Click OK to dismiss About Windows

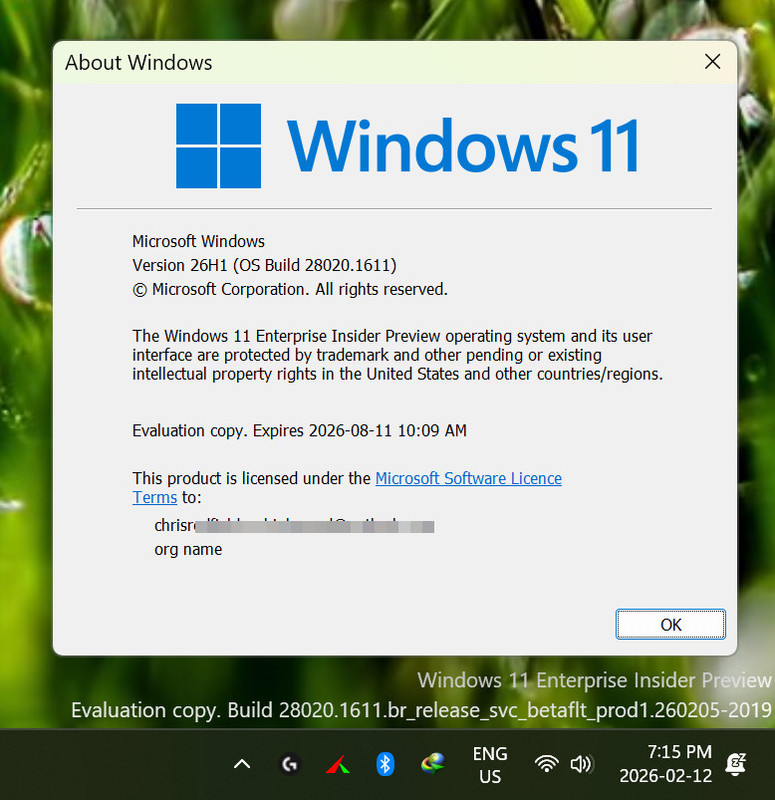click(670, 624)
